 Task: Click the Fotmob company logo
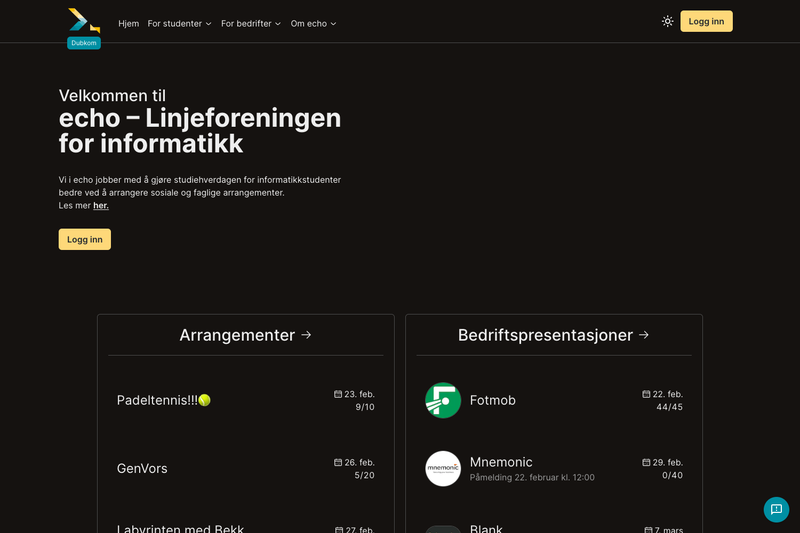point(443,400)
